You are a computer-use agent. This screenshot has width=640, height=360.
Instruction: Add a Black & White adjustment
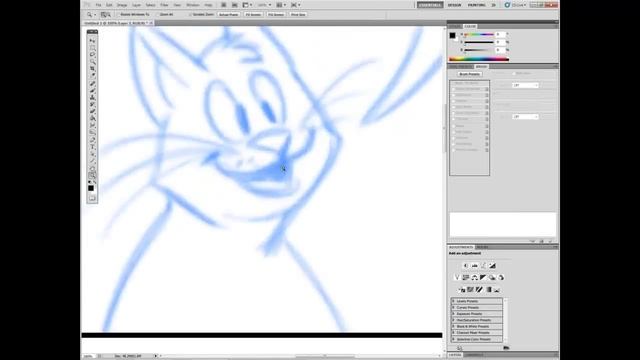tap(483, 278)
